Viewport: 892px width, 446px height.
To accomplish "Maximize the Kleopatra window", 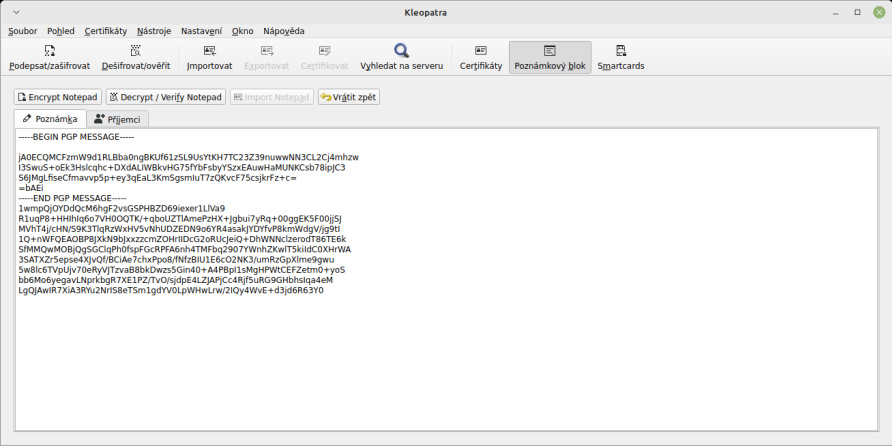I will tap(857, 13).
